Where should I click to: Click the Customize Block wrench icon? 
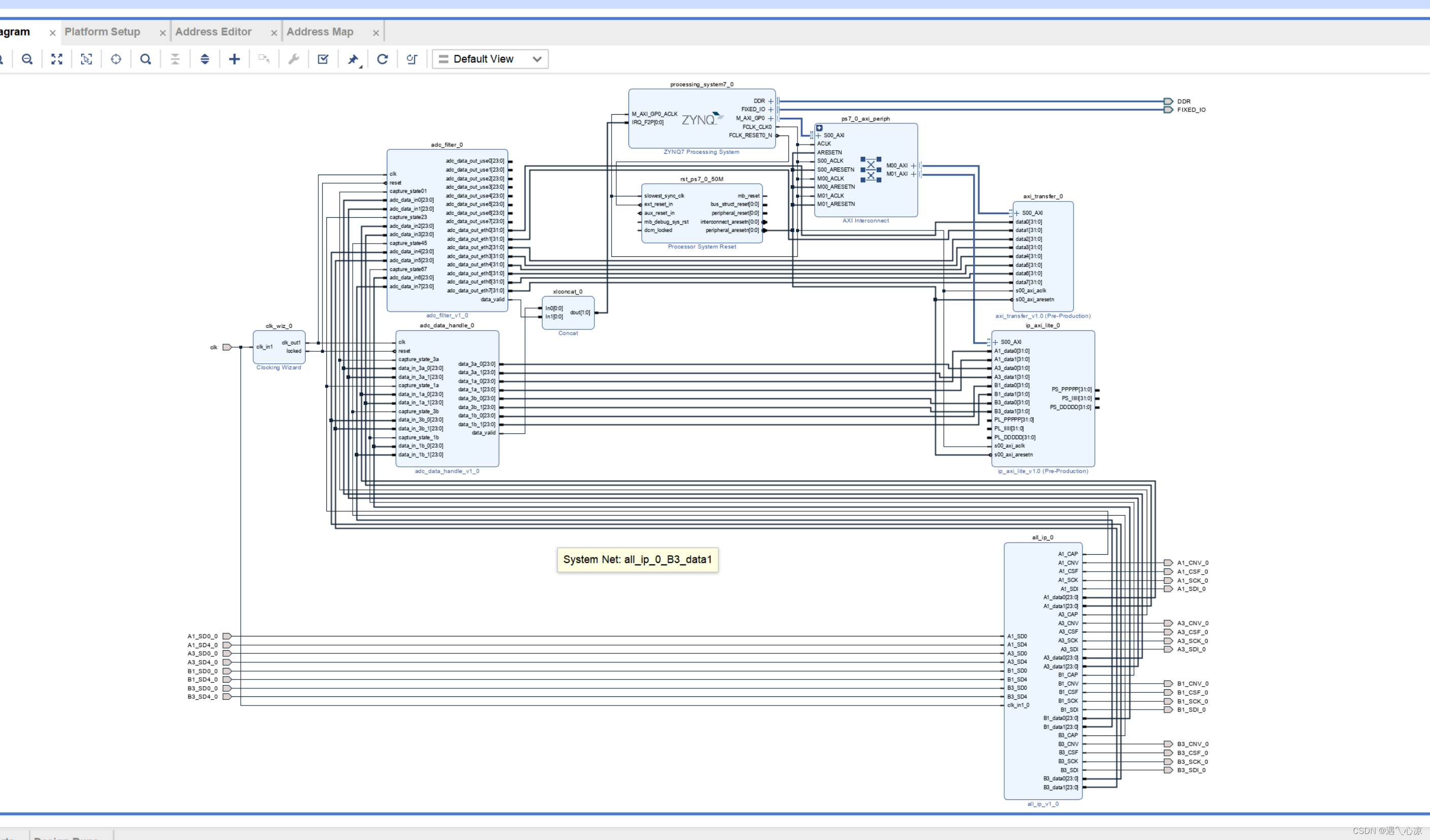tap(293, 59)
